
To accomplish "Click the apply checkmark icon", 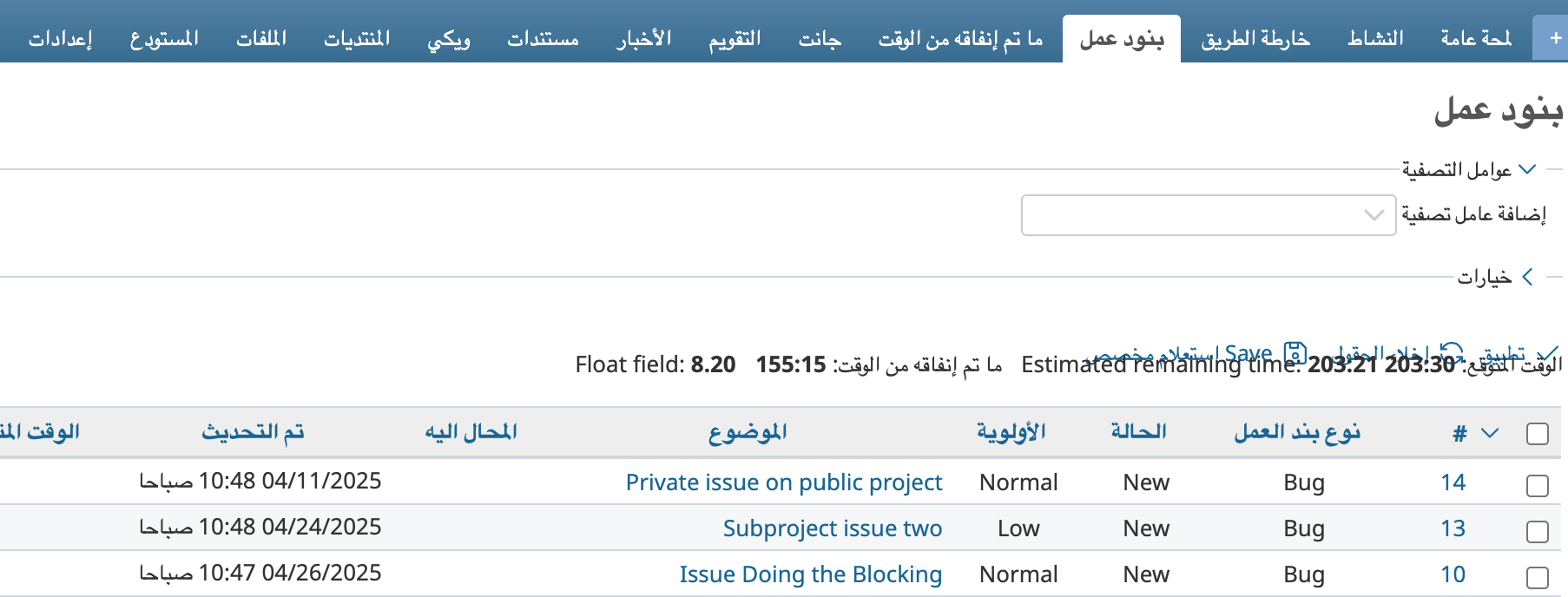I will 1546,353.
